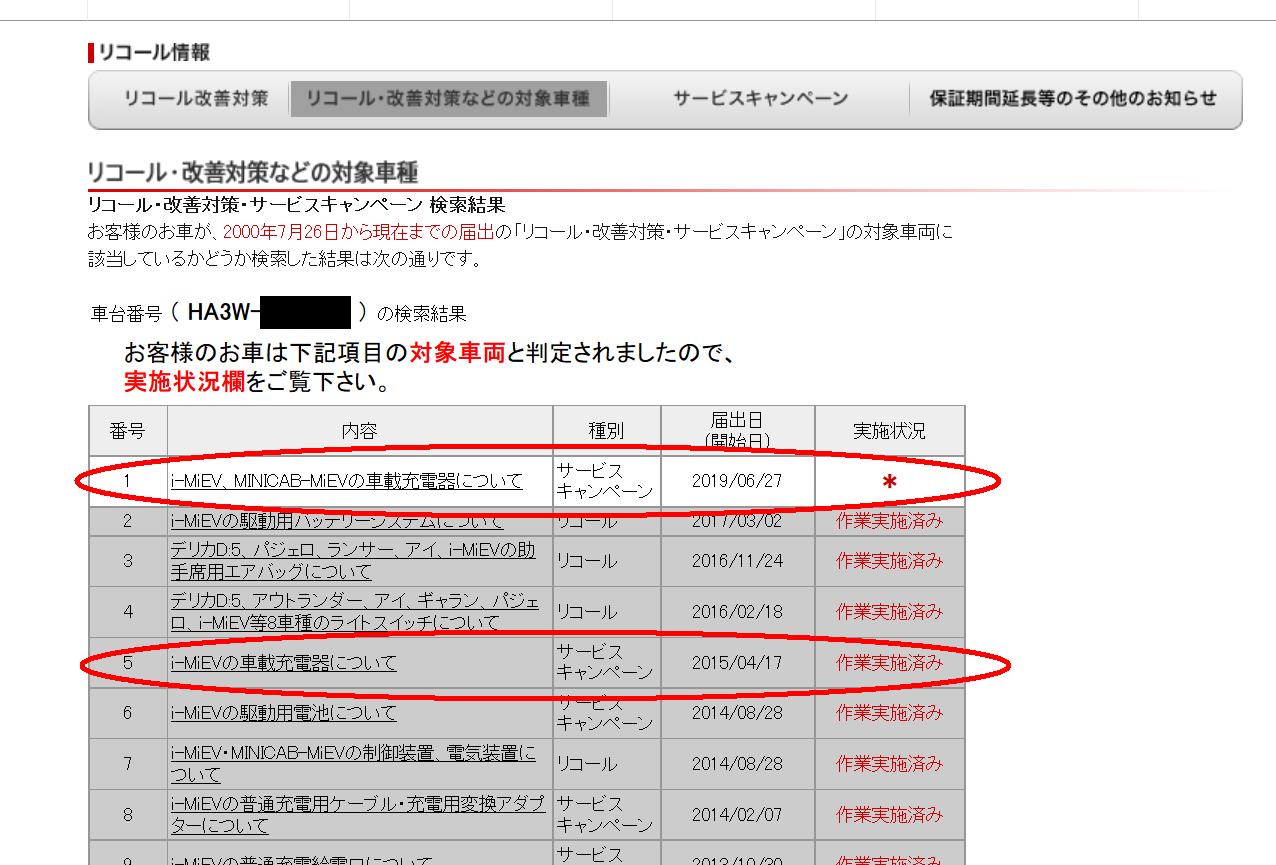This screenshot has height=865, width=1276.
Task: Click the 届出日 (開始日) column header
Action: coord(737,431)
